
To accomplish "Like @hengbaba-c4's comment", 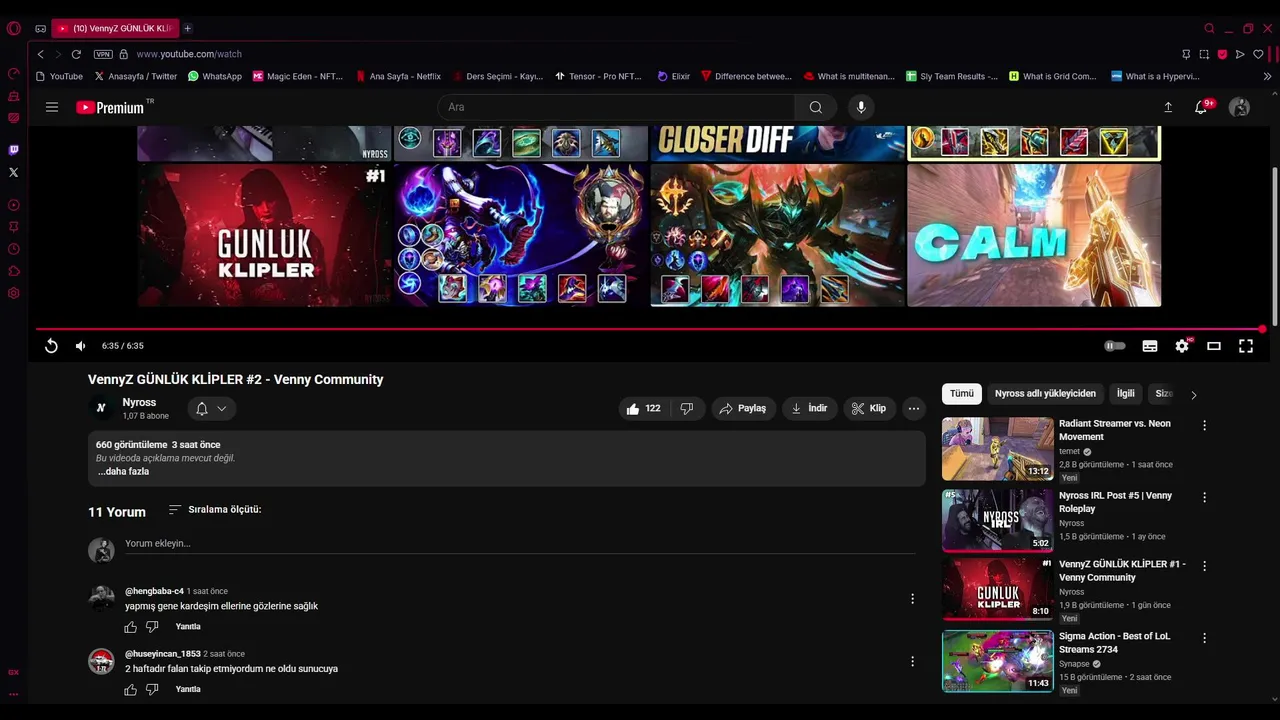I will click(130, 627).
